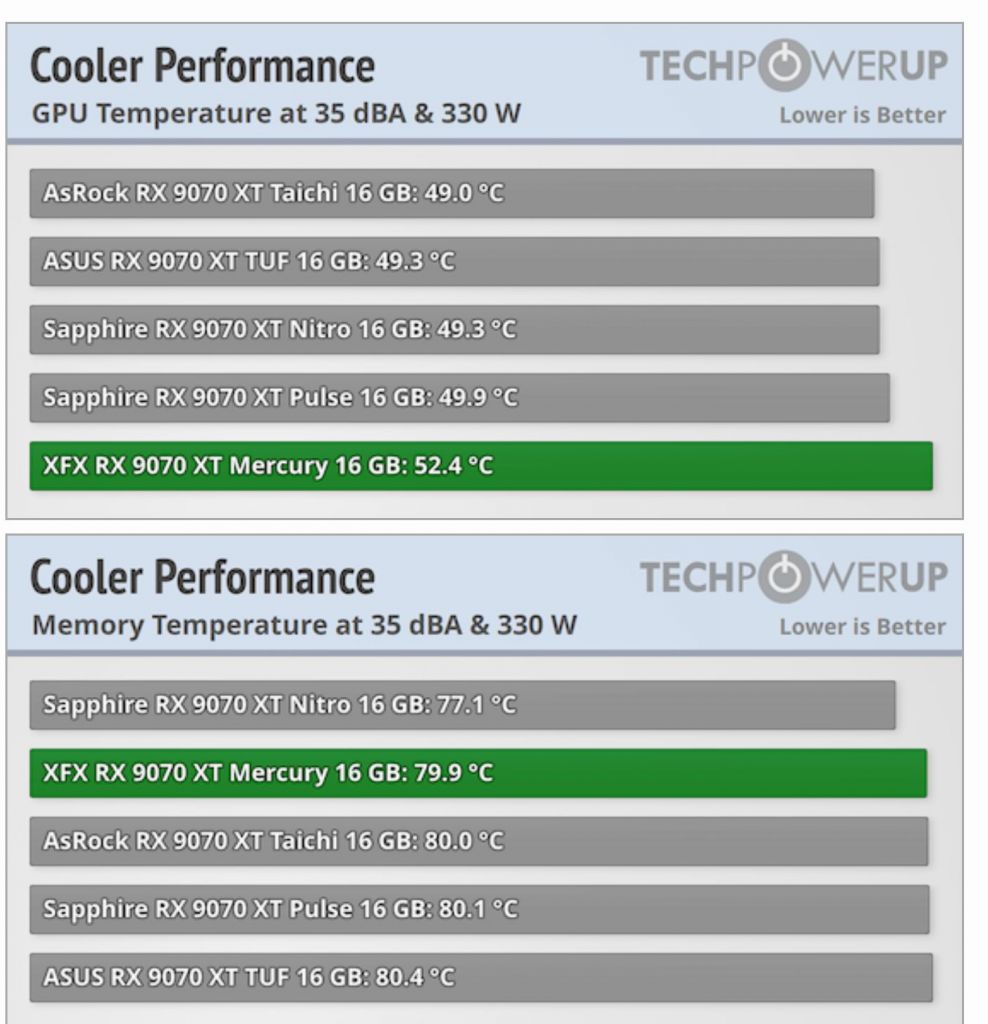Screen dimensions: 988x1024
Task: Click the Sapphire Nitro 49.3 °C bar
Action: [454, 329]
